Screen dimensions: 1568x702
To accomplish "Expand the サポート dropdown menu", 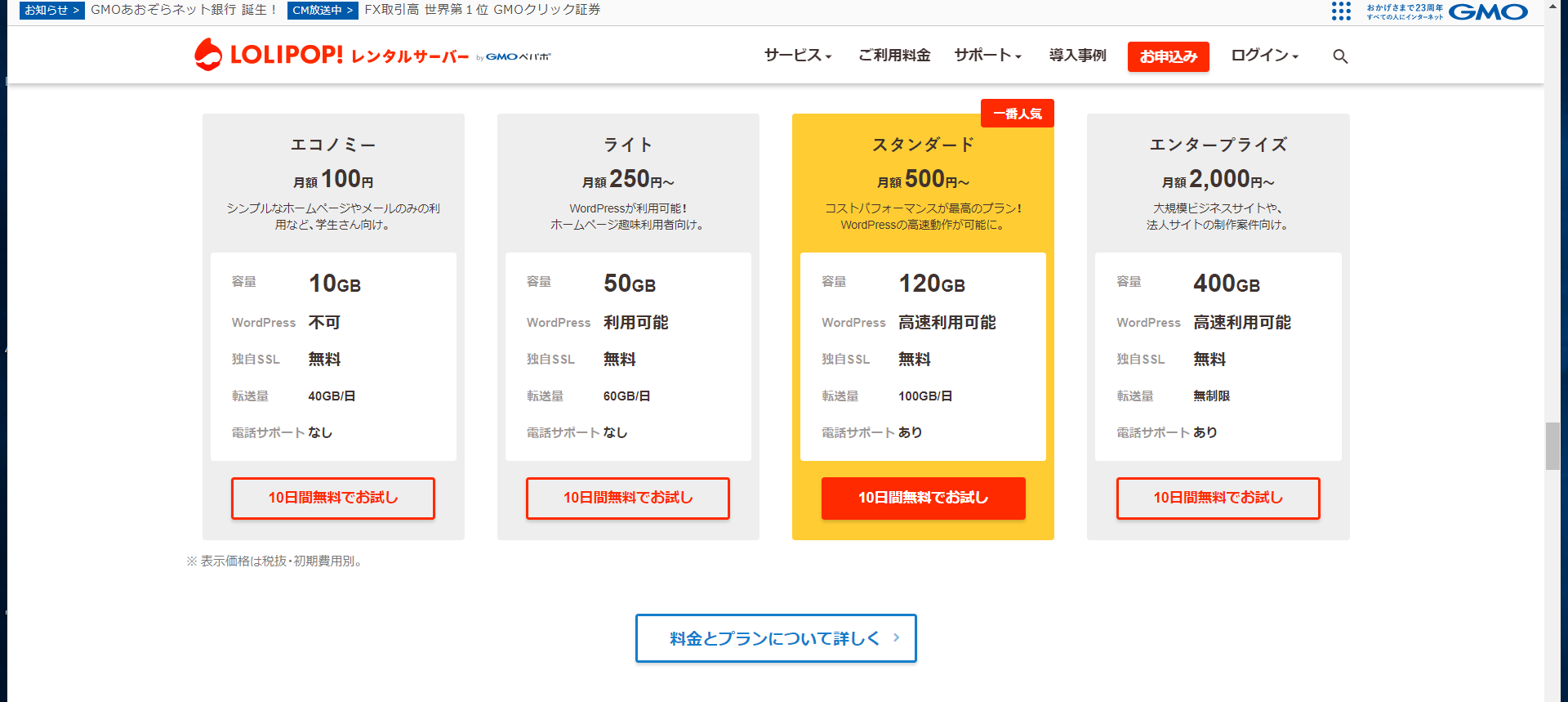I will [987, 56].
